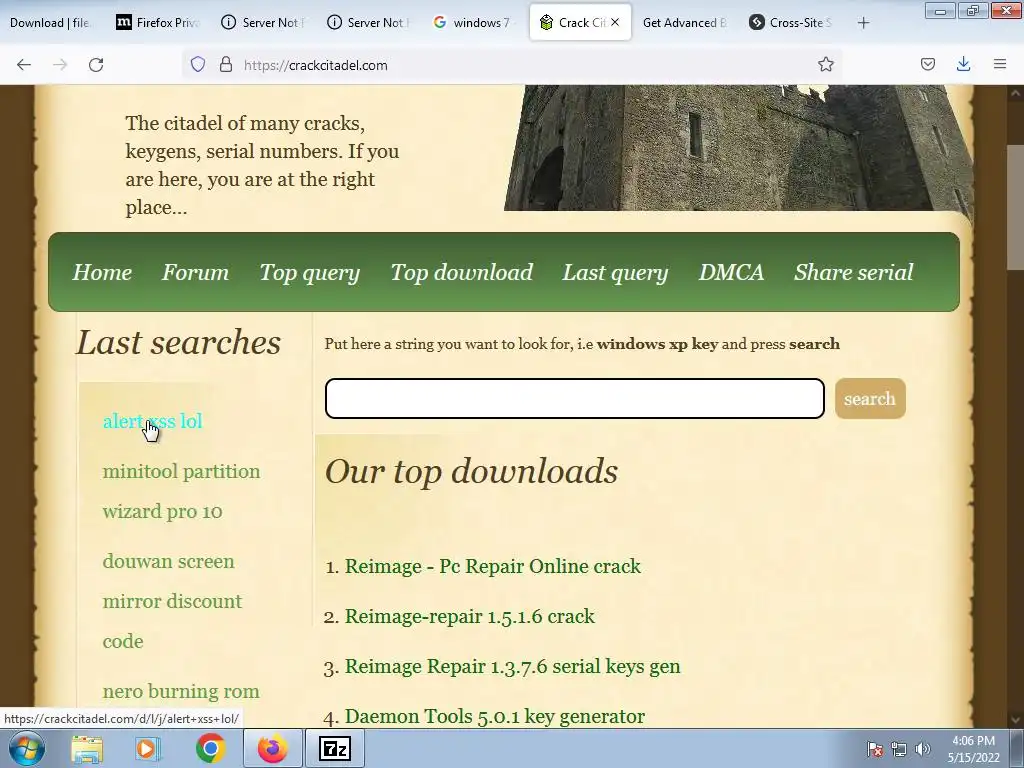Open the Firefox hamburger menu
1024x768 pixels.
[1000, 65]
